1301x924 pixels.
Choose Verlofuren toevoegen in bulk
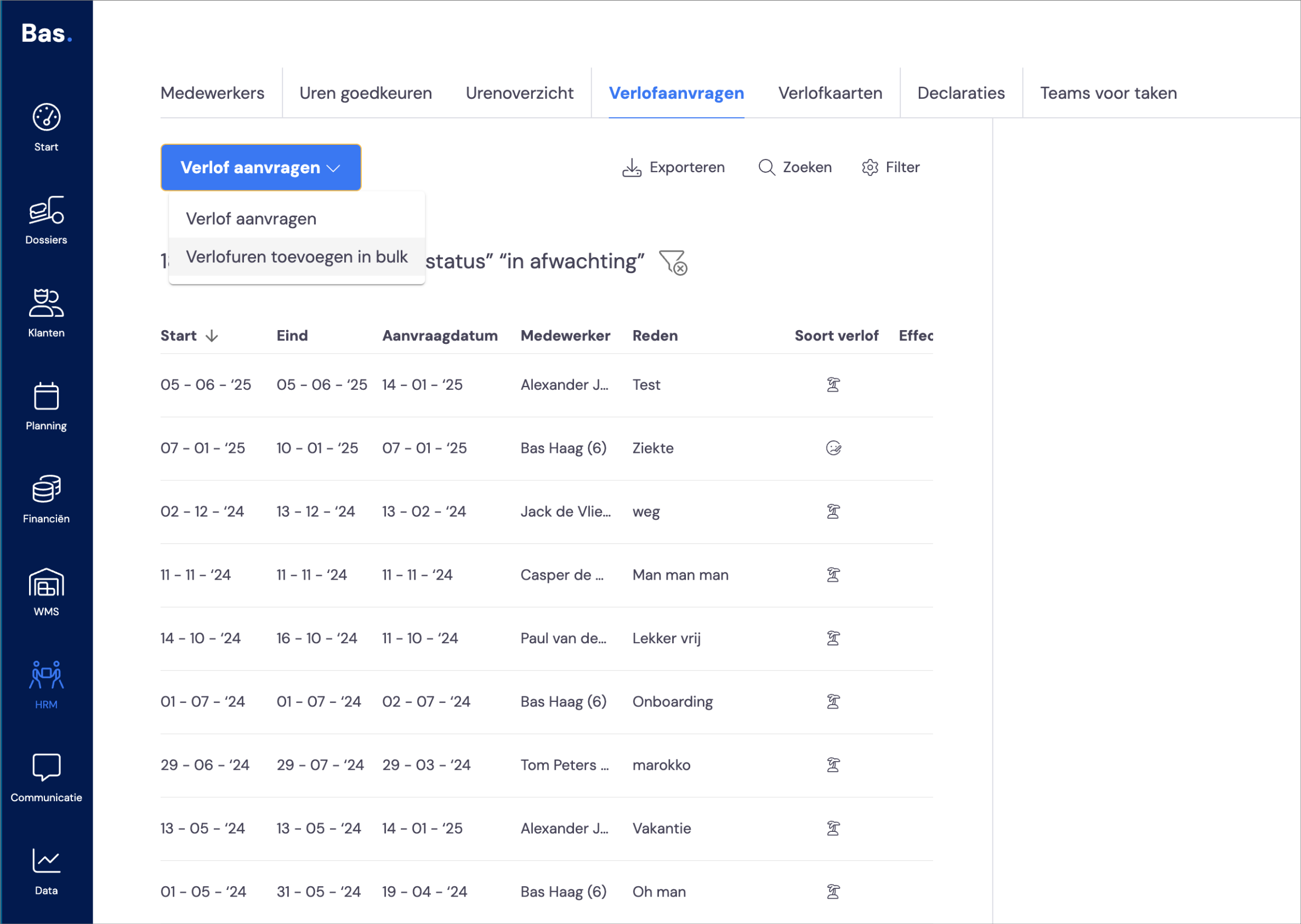pyautogui.click(x=297, y=257)
